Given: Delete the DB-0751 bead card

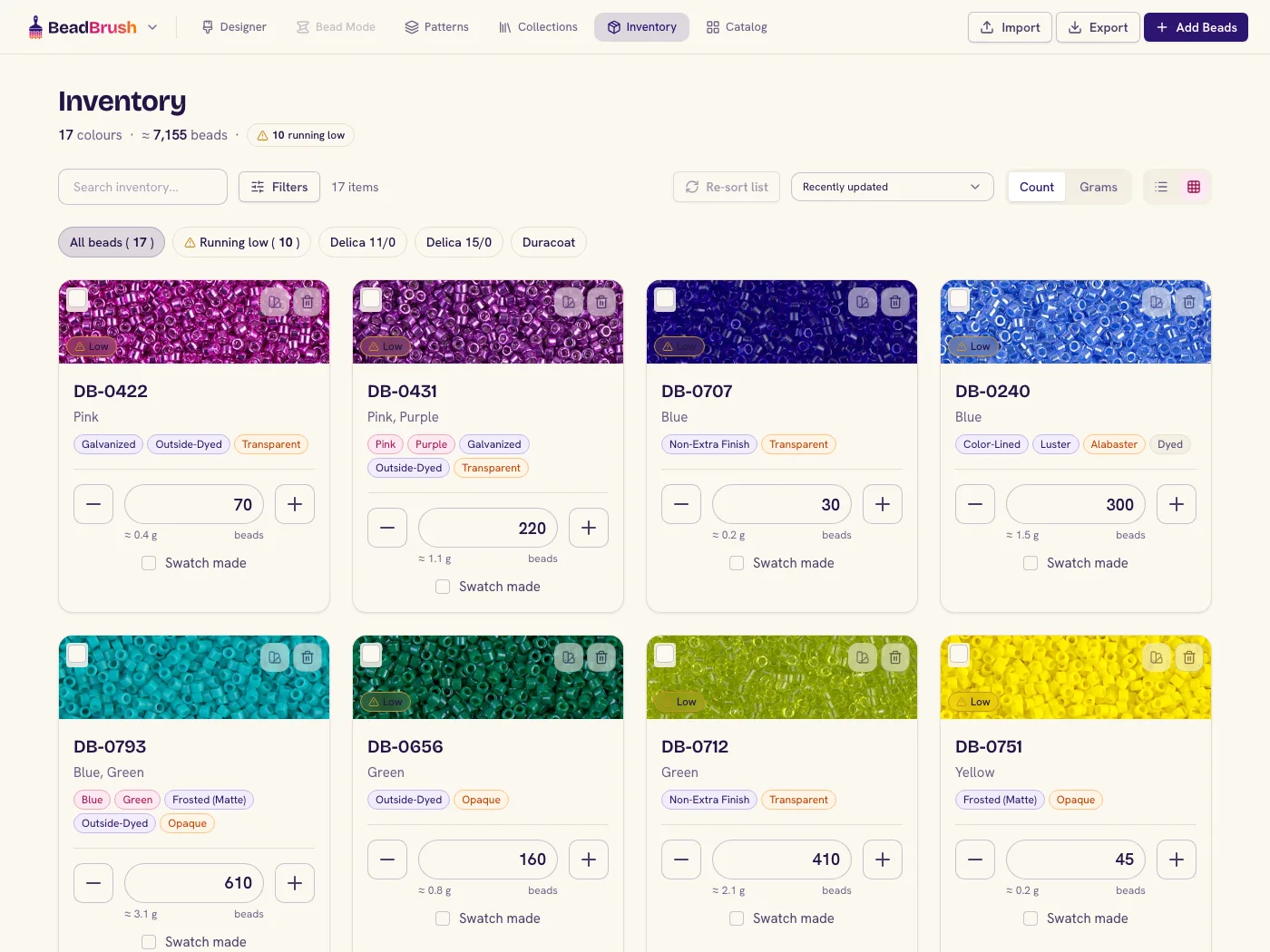Looking at the screenshot, I should coord(1189,657).
